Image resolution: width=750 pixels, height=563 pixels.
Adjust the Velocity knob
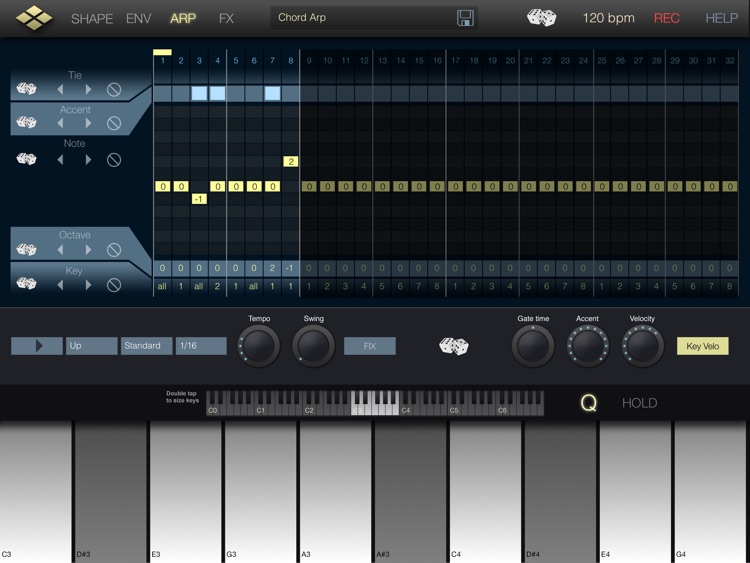tap(642, 346)
